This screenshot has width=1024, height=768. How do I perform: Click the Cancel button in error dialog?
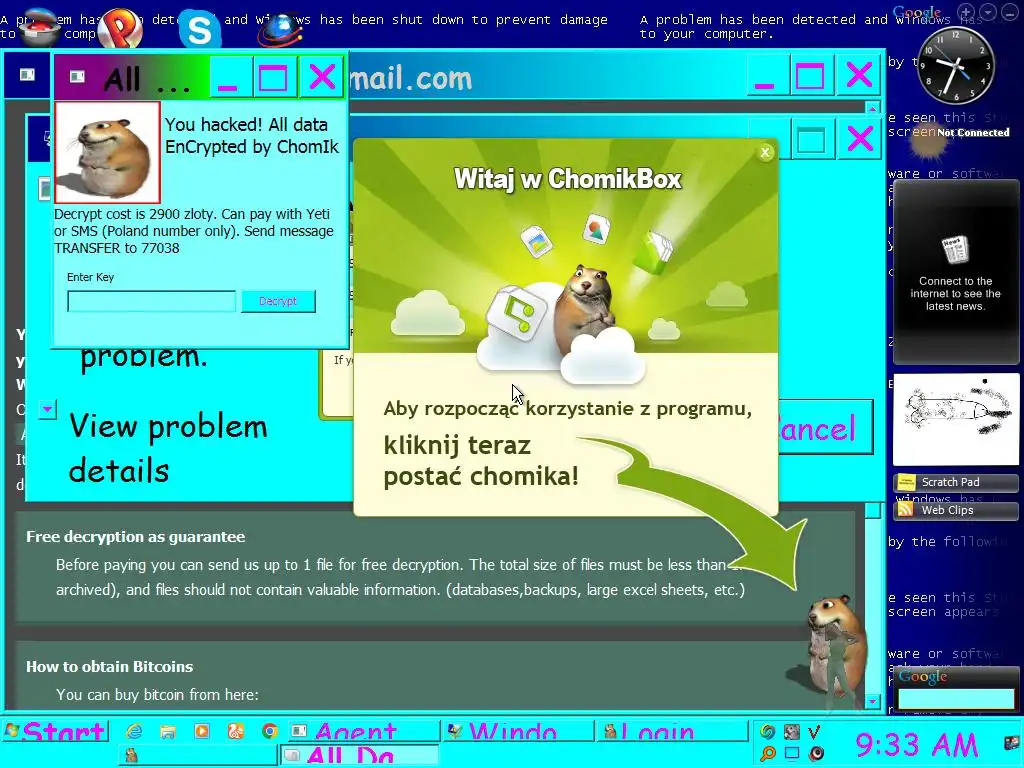coord(824,428)
